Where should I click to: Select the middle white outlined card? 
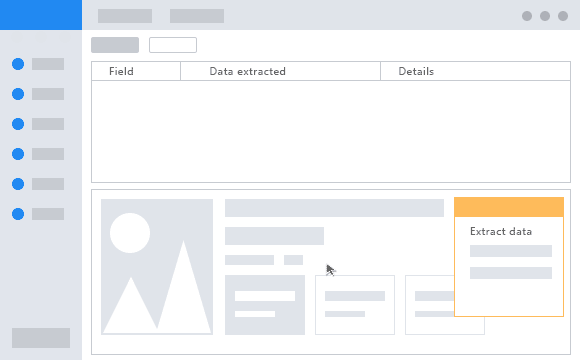coord(355,305)
